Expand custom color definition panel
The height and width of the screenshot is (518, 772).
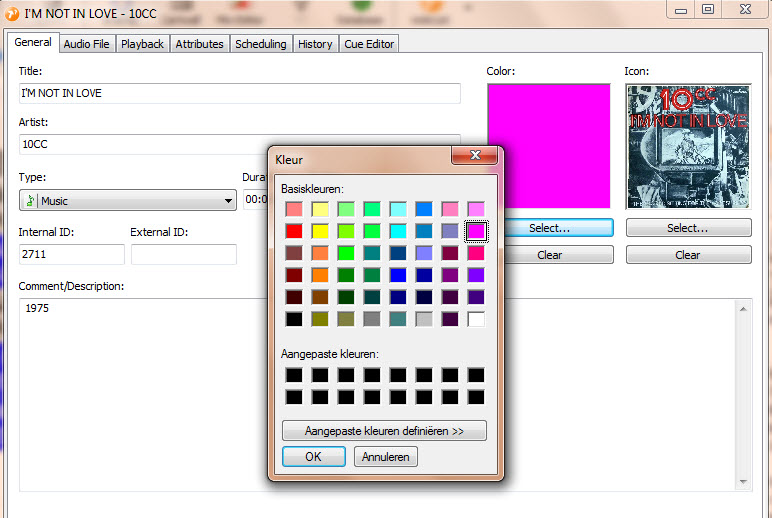384,431
